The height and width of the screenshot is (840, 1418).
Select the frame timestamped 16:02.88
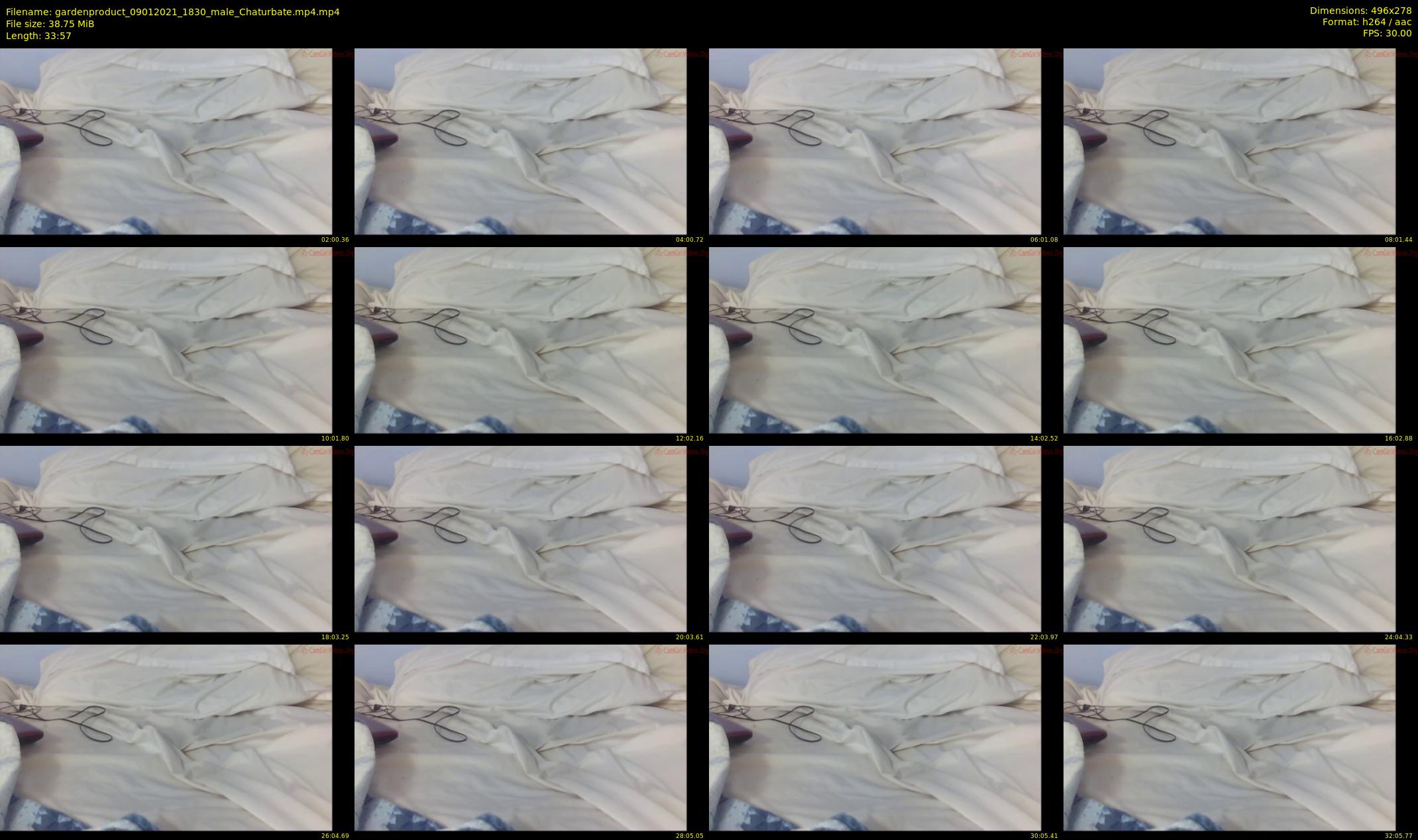(1229, 340)
